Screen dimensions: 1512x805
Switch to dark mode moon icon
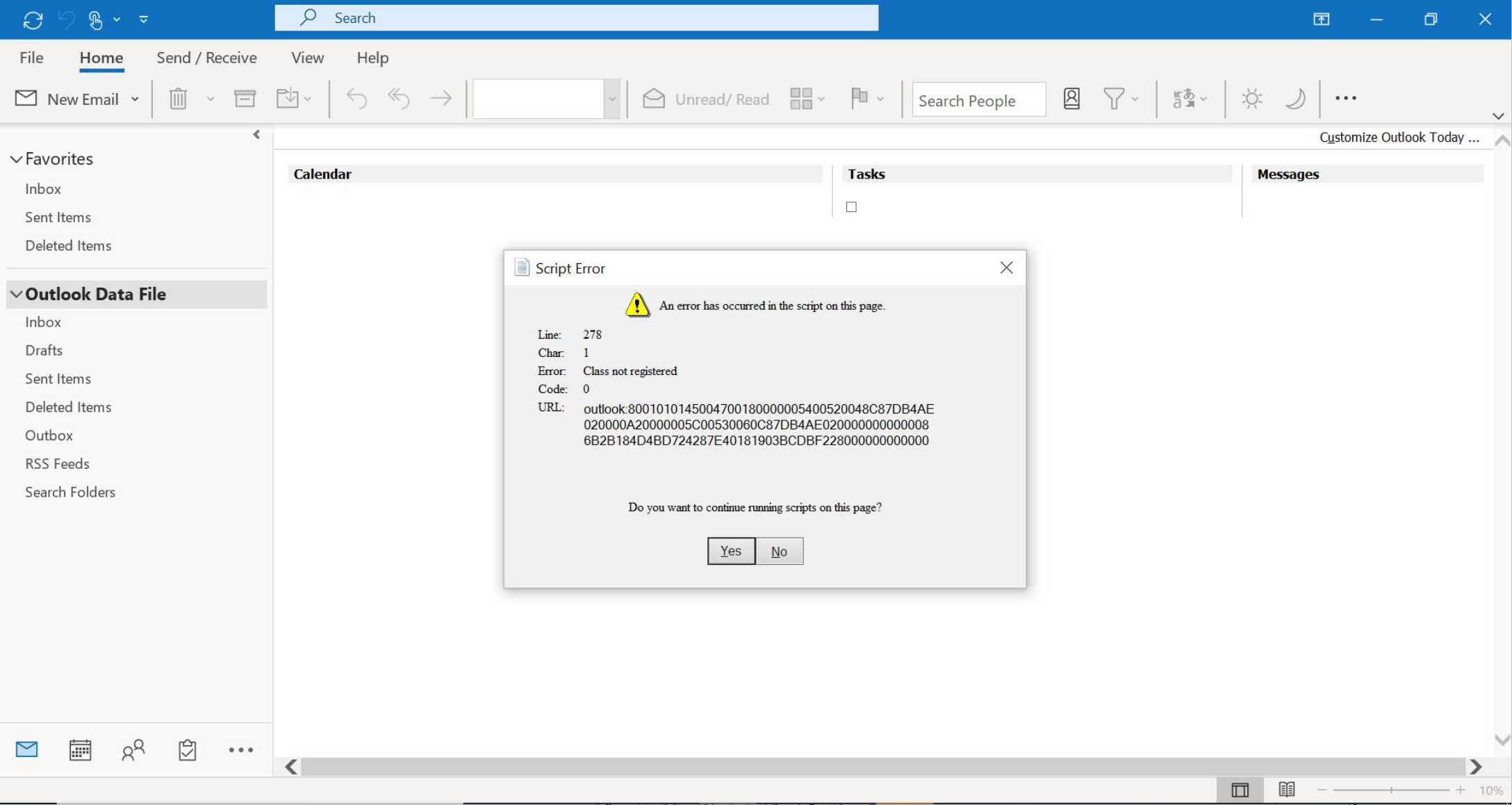[x=1295, y=99]
